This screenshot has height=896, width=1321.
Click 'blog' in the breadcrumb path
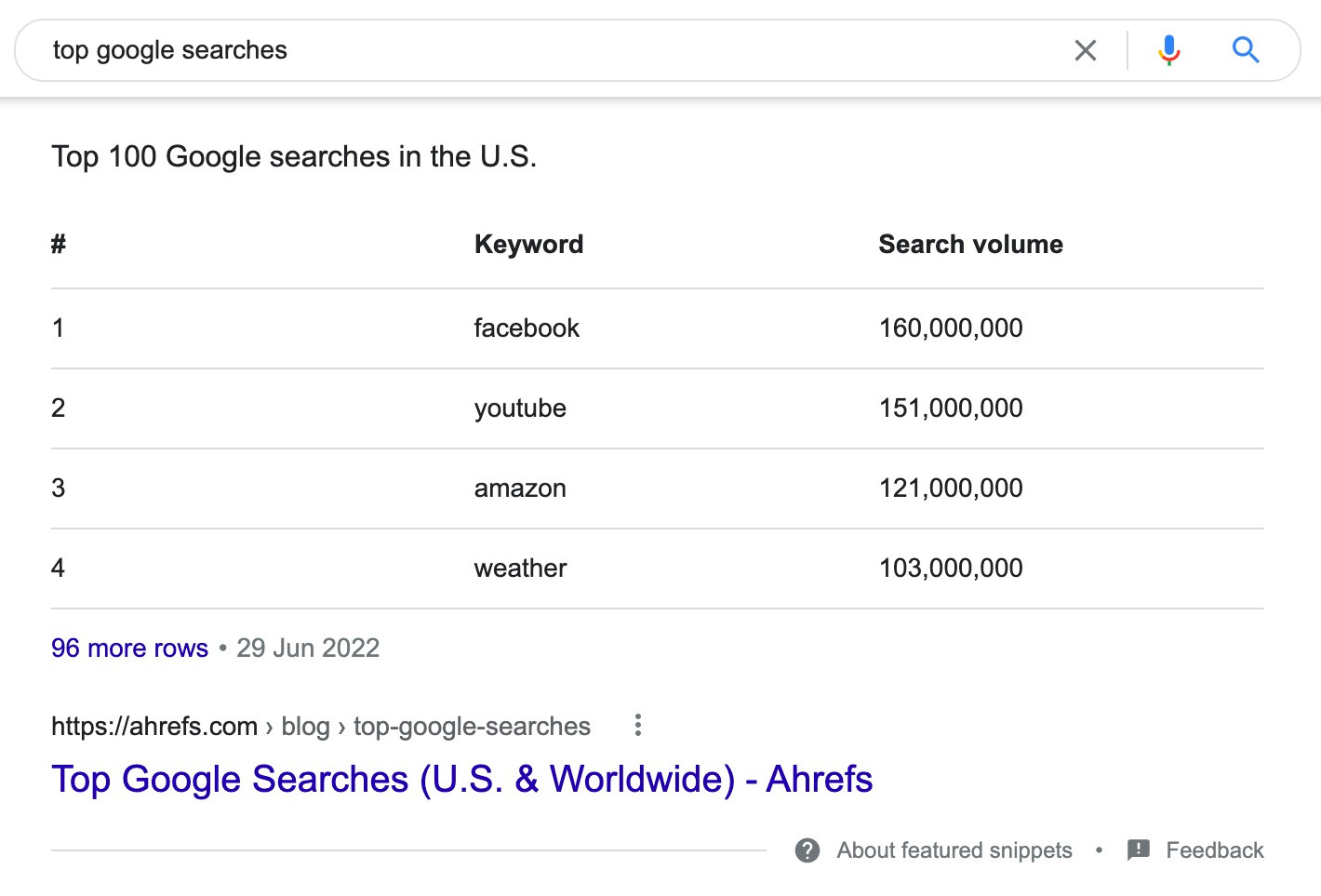(306, 726)
